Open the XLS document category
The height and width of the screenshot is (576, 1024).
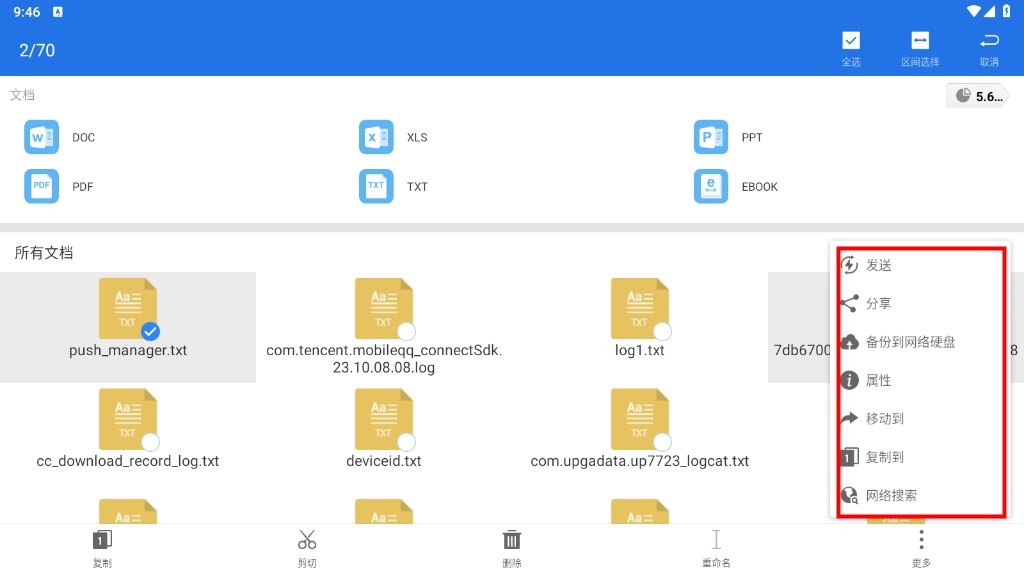point(376,137)
